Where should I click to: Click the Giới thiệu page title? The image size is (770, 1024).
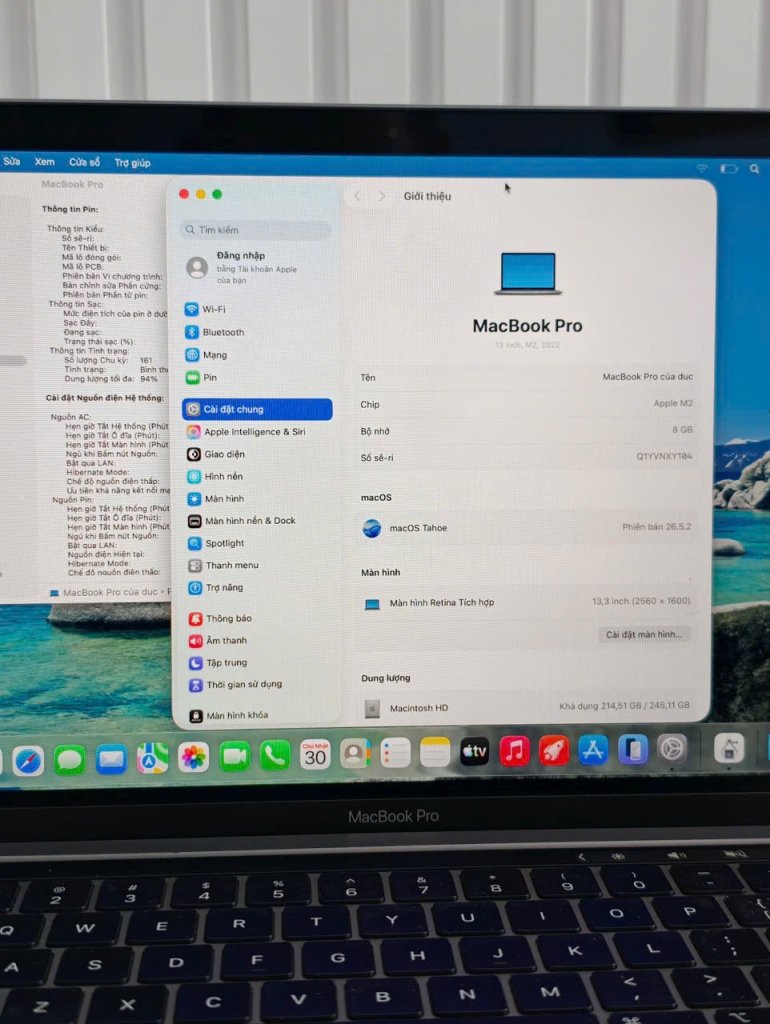[x=427, y=196]
